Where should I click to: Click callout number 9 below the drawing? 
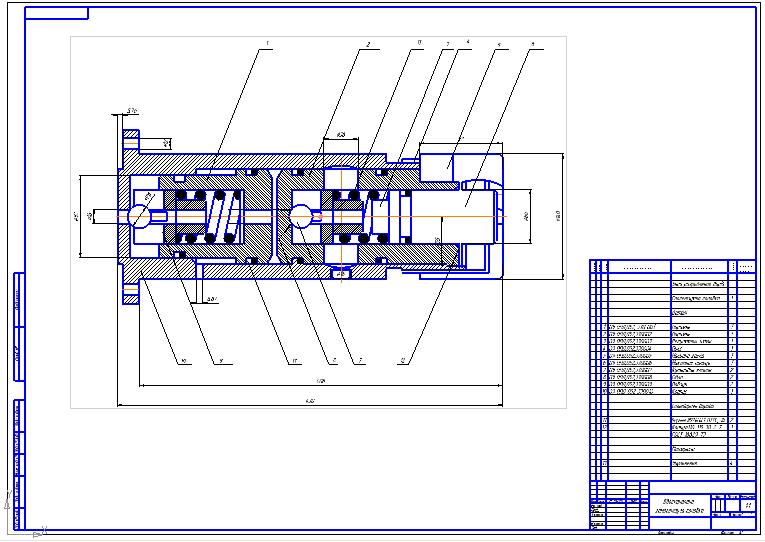tap(221, 361)
